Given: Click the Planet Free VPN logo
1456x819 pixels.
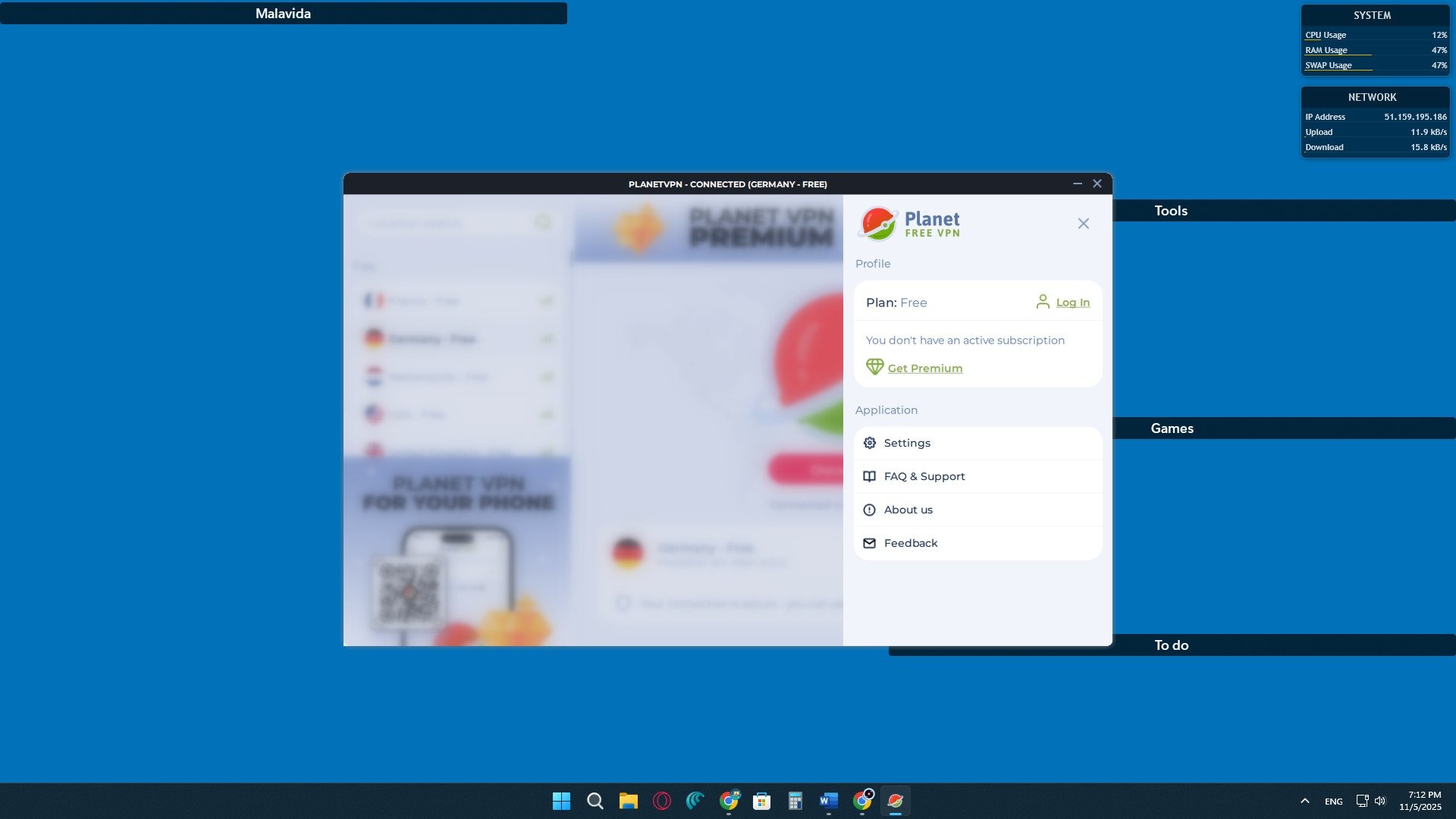Looking at the screenshot, I should coord(909,224).
